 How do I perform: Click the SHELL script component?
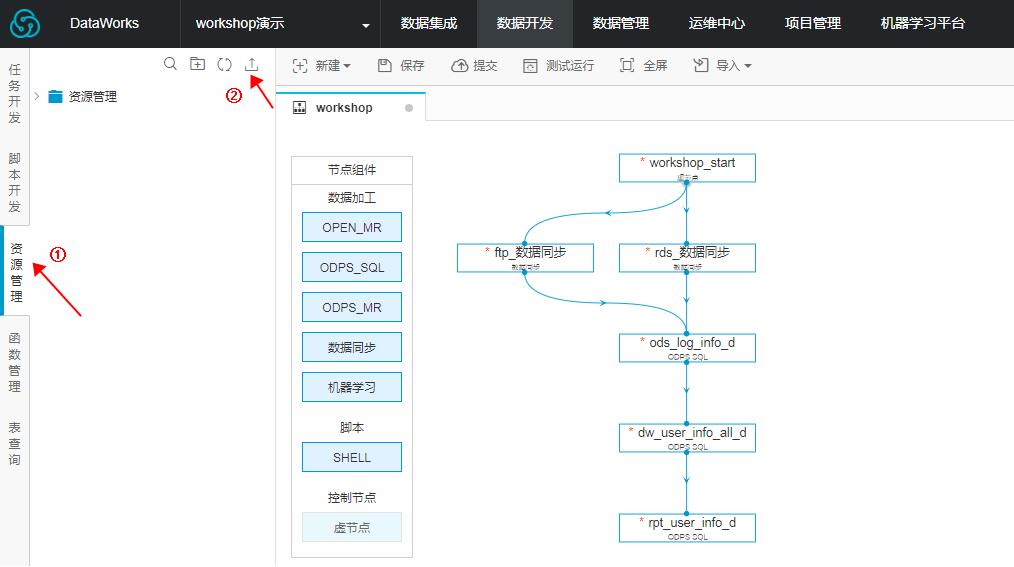coord(352,458)
